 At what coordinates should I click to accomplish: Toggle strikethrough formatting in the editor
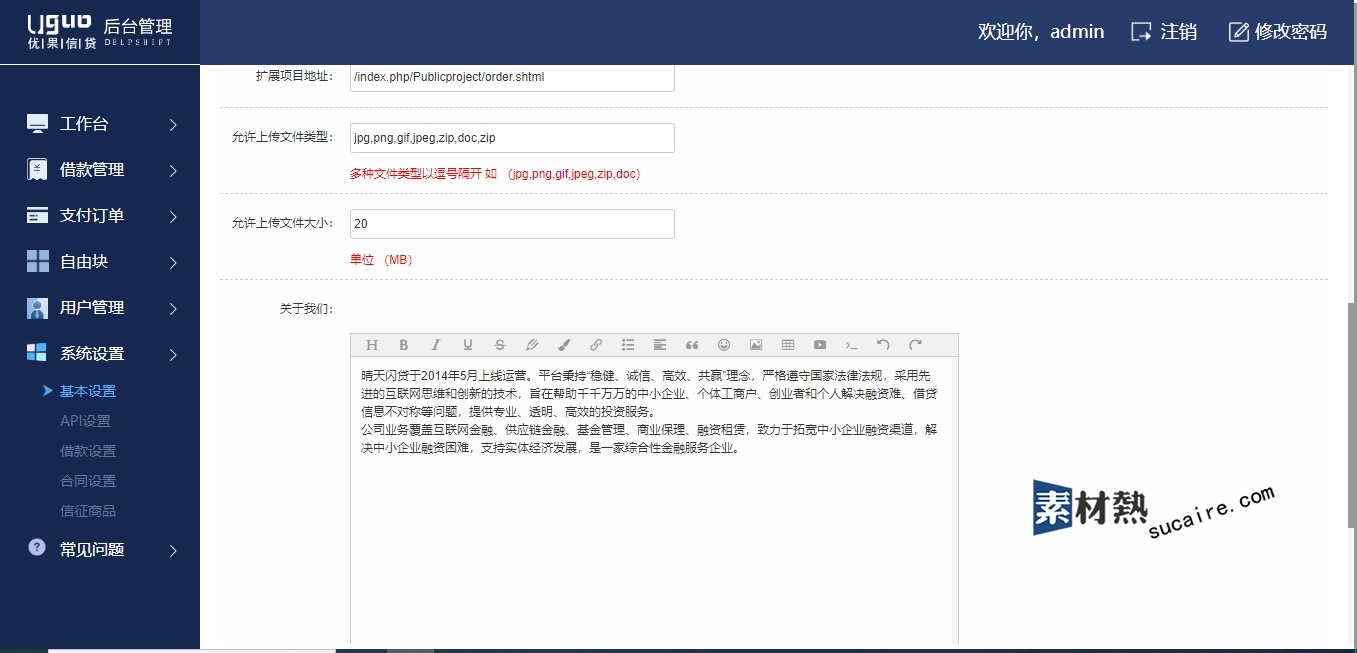[500, 345]
